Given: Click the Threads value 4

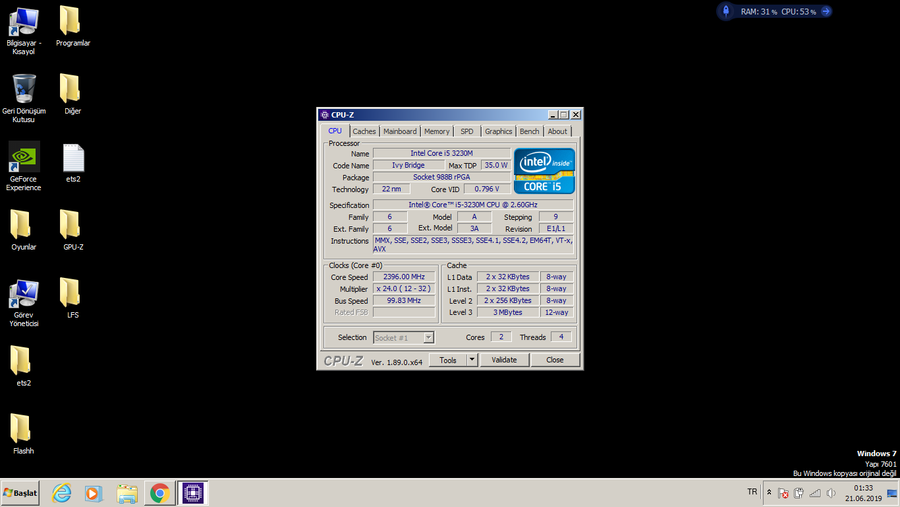Looking at the screenshot, I should pyautogui.click(x=561, y=337).
